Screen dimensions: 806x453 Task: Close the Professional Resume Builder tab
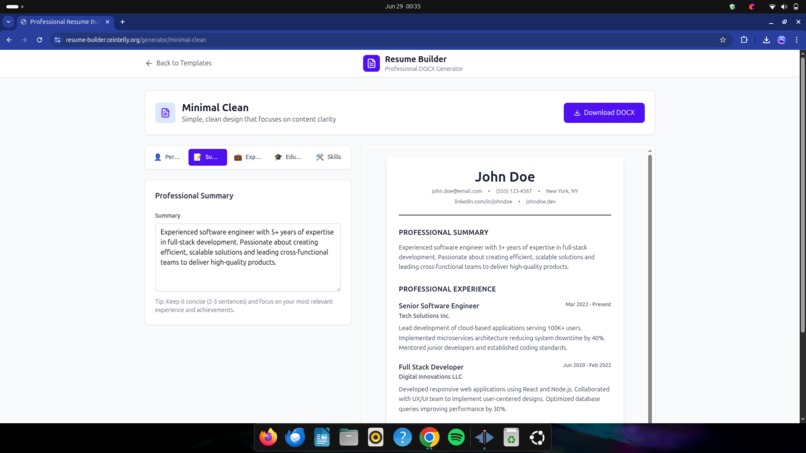coord(107,22)
